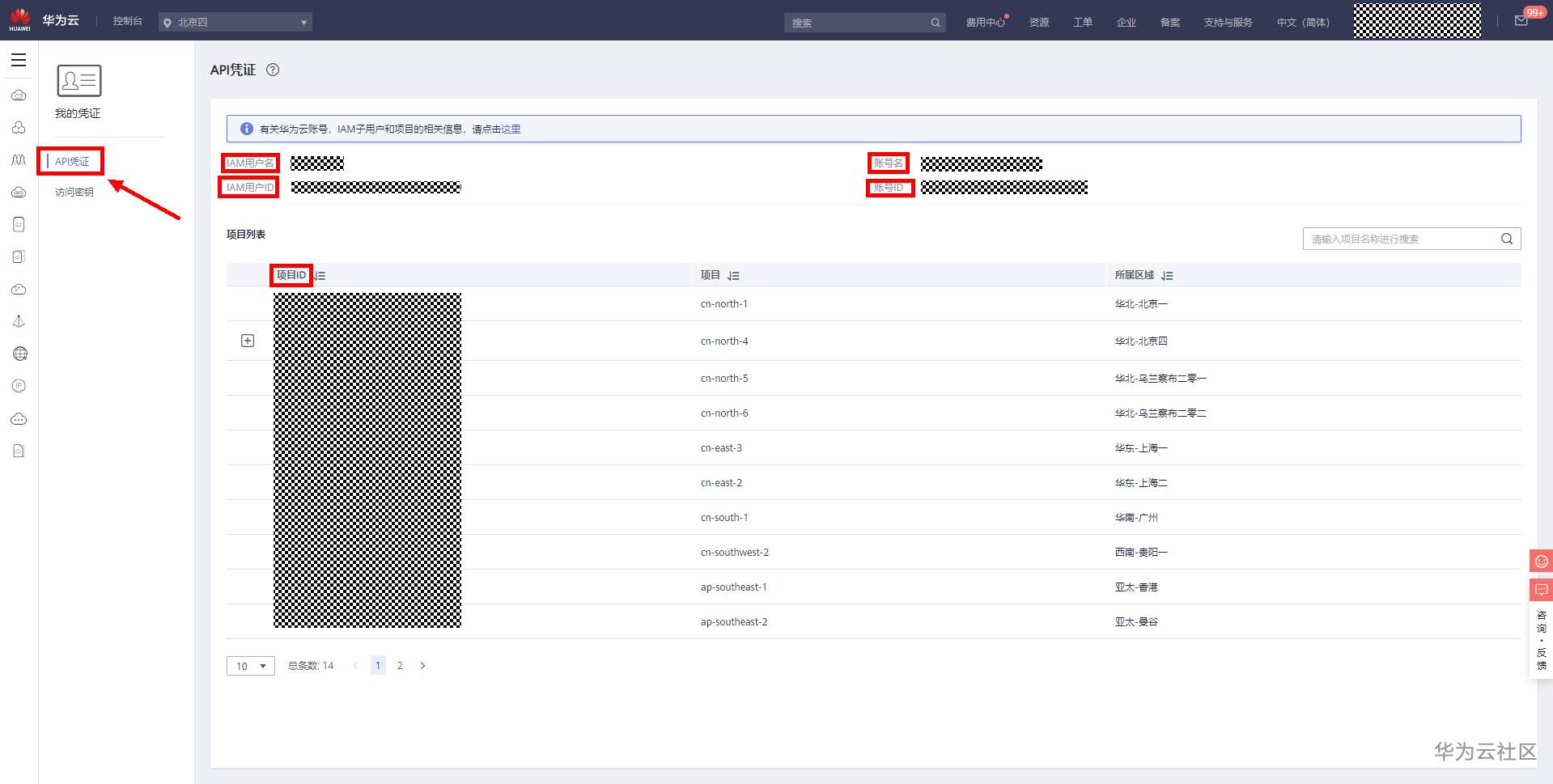Click the cn-north-1 project name
The width and height of the screenshot is (1553, 784).
(724, 304)
